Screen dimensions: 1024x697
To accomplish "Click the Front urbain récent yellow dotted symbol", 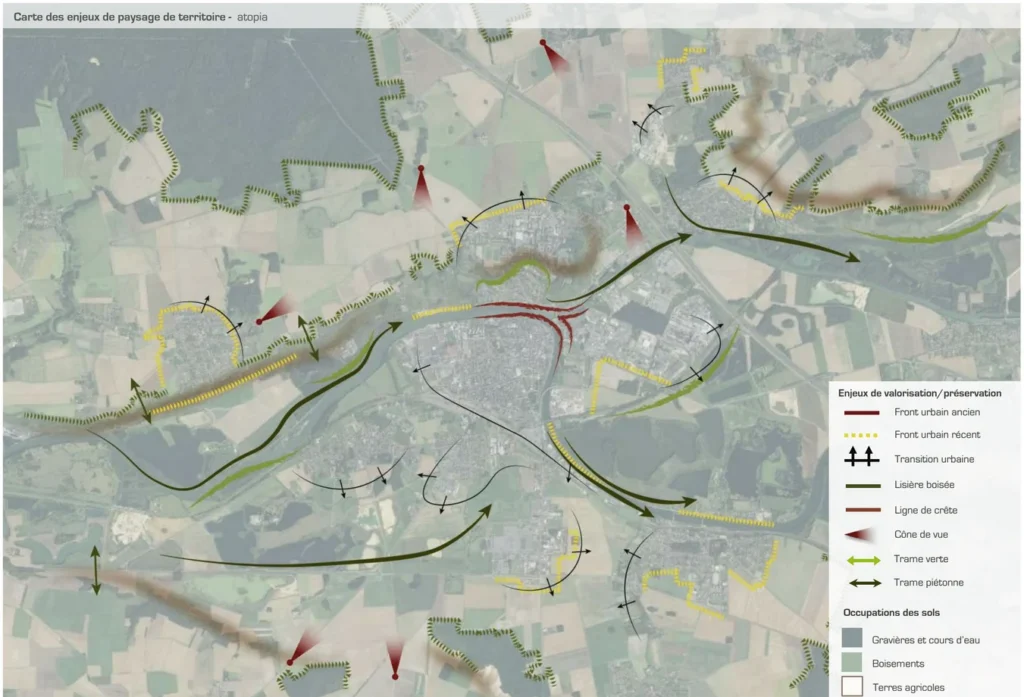I will click(x=859, y=435).
